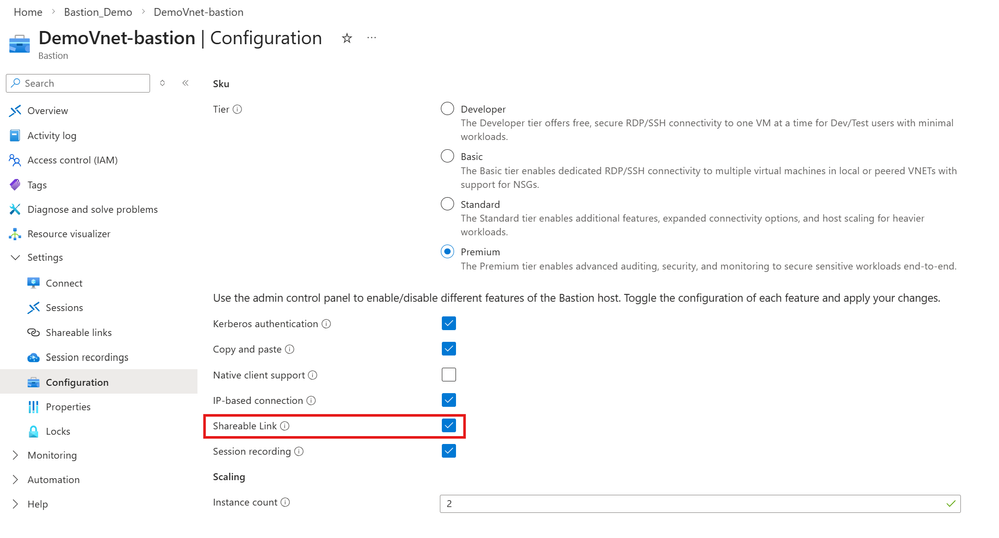Collapse the Settings section

click(x=15, y=257)
